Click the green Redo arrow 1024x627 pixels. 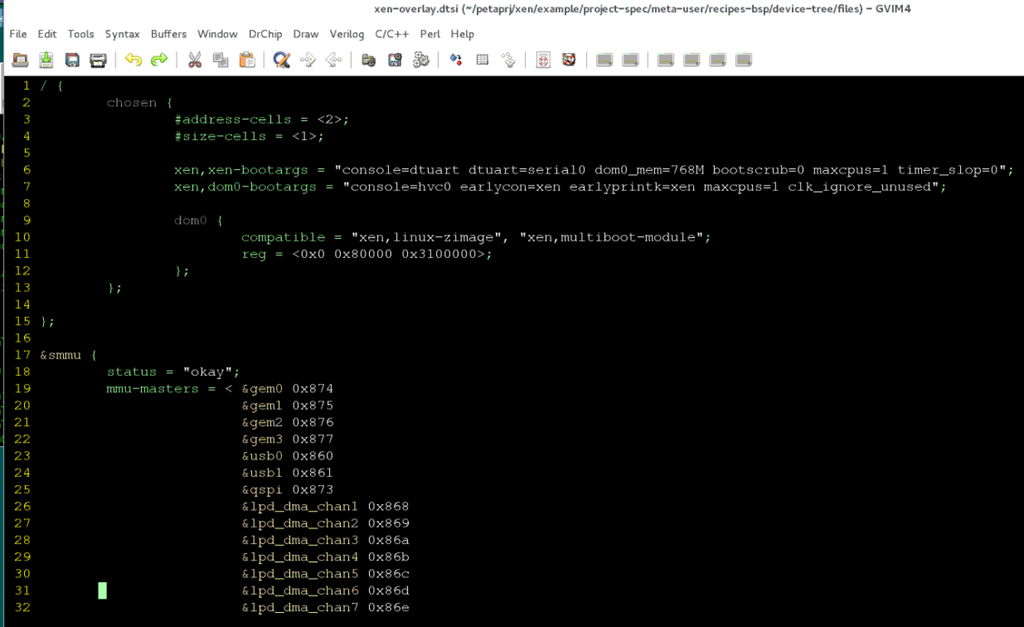(159, 60)
